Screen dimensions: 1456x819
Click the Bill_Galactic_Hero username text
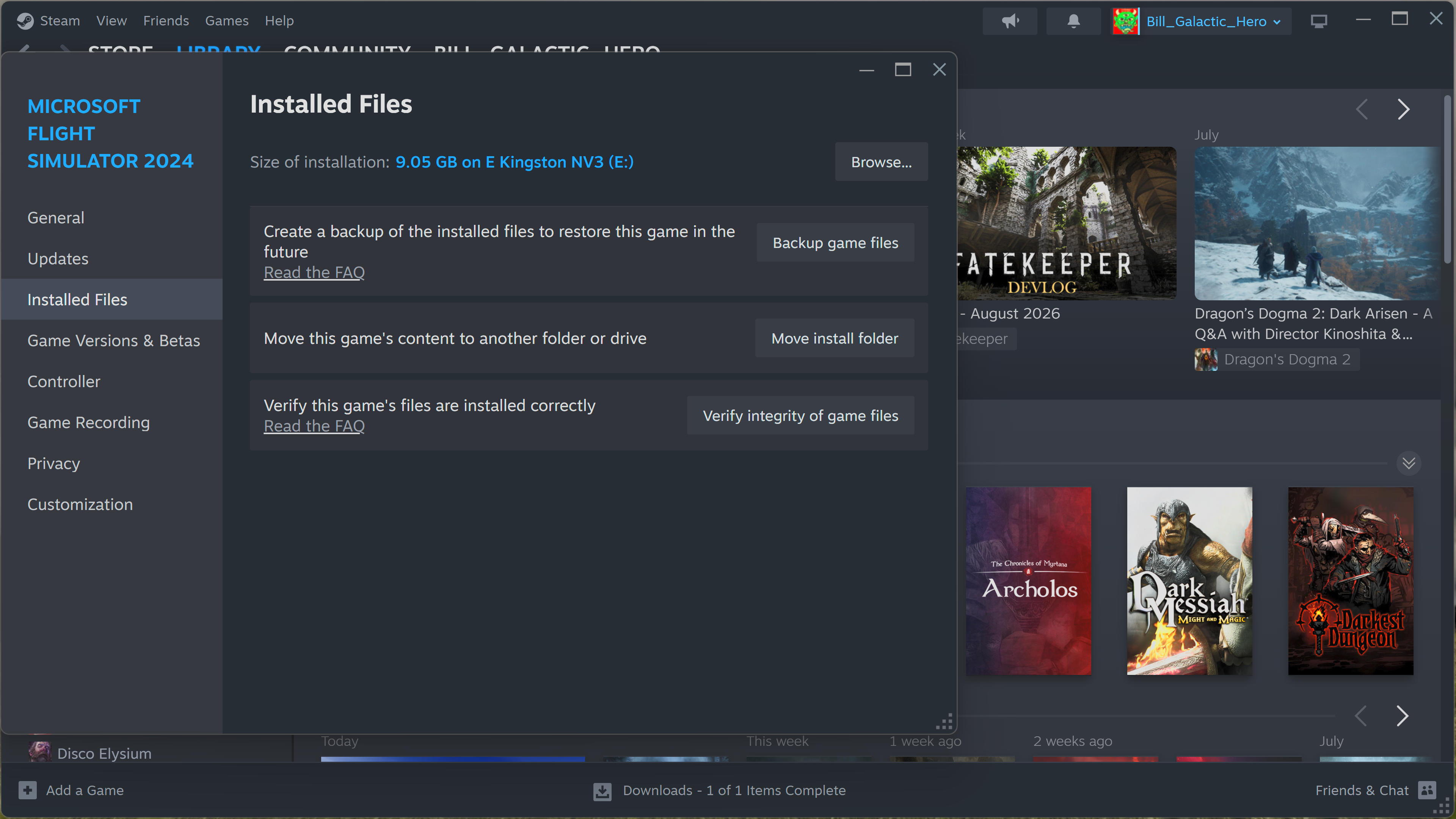(x=1206, y=22)
